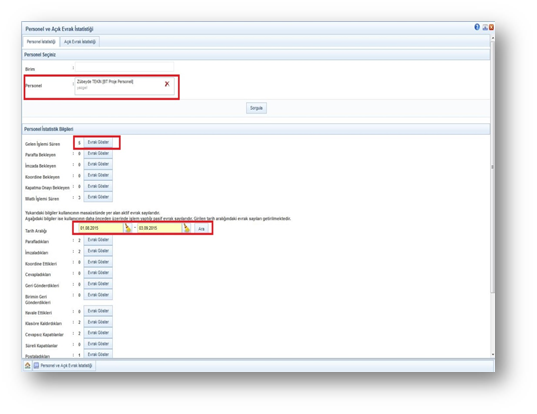Show documents for Parafladıkları
The height and width of the screenshot is (414, 537).
98,240
